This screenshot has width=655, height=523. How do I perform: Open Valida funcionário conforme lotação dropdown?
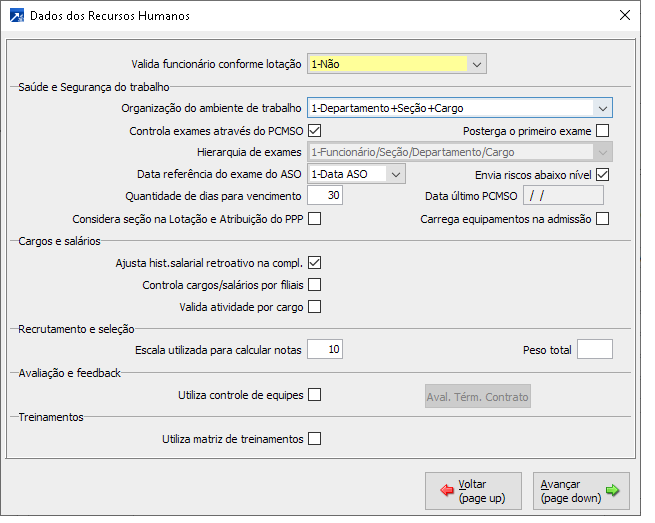click(477, 64)
